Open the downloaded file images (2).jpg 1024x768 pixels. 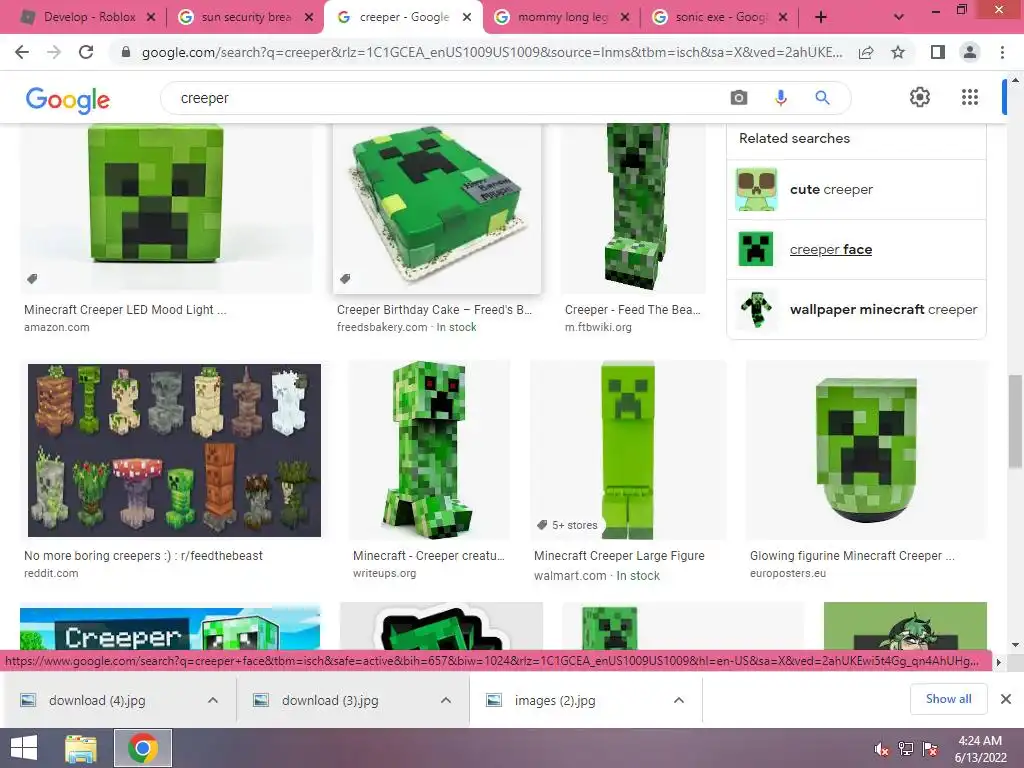click(x=554, y=700)
